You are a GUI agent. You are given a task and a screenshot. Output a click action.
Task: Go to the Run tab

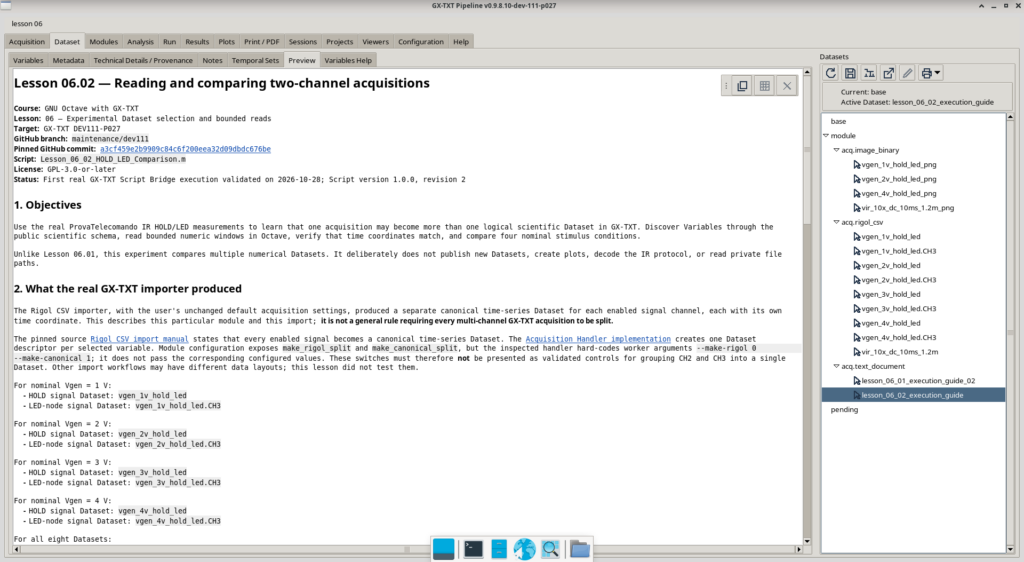(170, 42)
